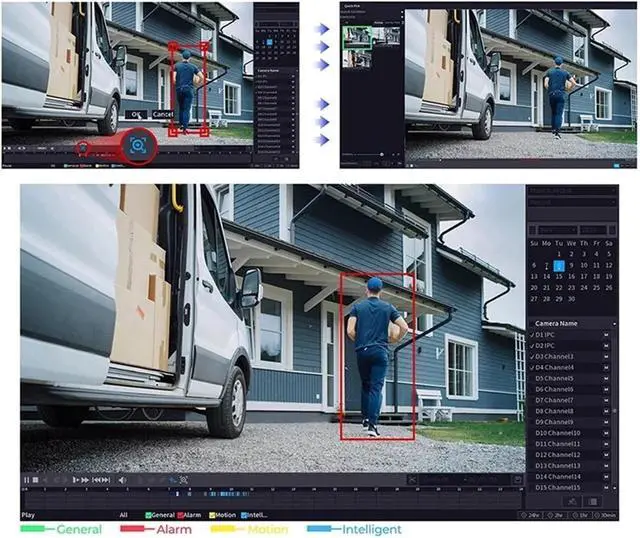Screen dimensions: 640x538
Task: Pick day 22 in the calendar
Action: 559,288
